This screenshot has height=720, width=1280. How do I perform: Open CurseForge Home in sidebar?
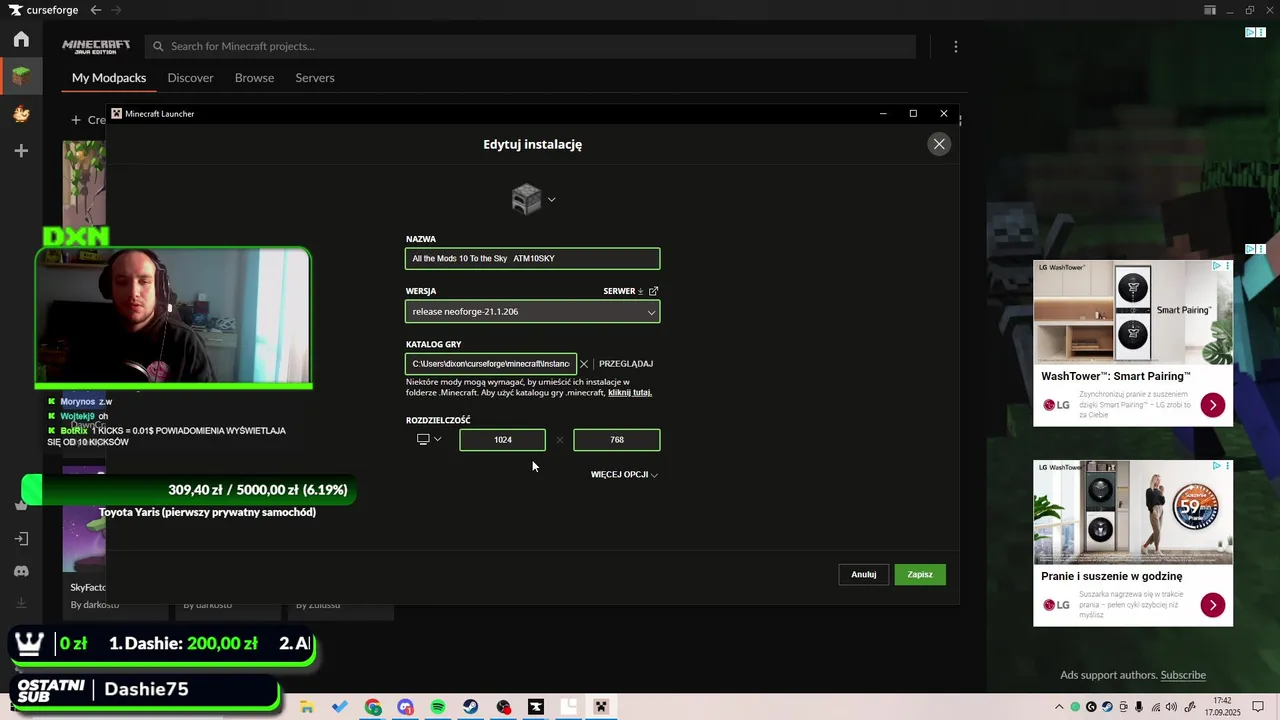click(21, 39)
